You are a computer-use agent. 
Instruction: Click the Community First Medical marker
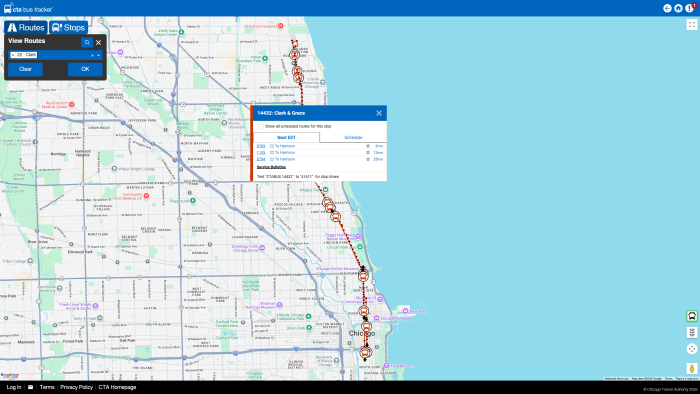146,196
